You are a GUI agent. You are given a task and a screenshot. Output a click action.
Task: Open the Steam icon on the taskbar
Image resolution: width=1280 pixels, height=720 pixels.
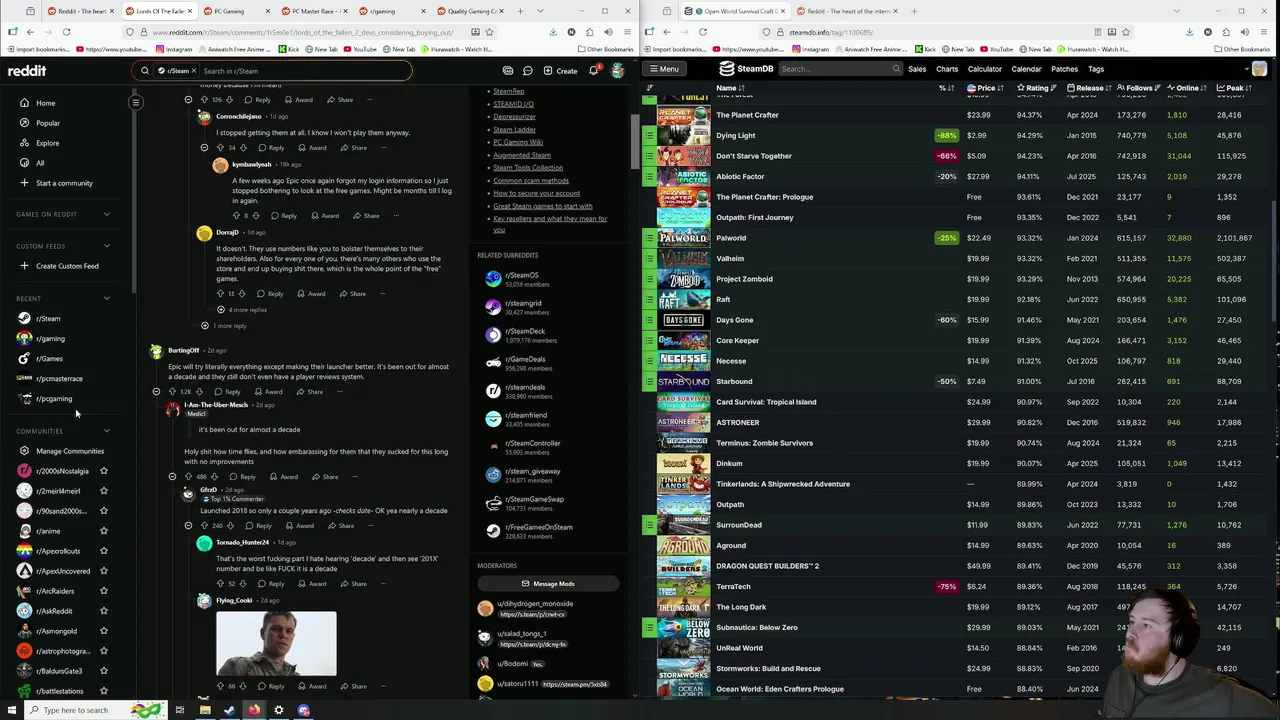tap(229, 710)
